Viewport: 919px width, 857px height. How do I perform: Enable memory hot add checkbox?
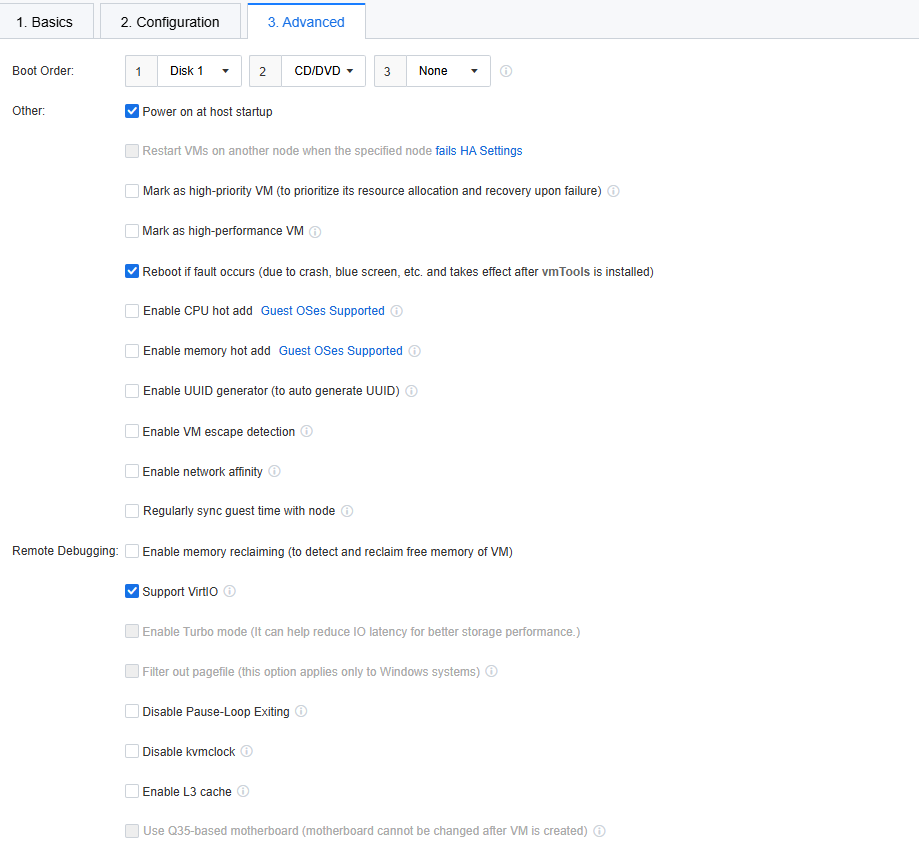point(132,351)
